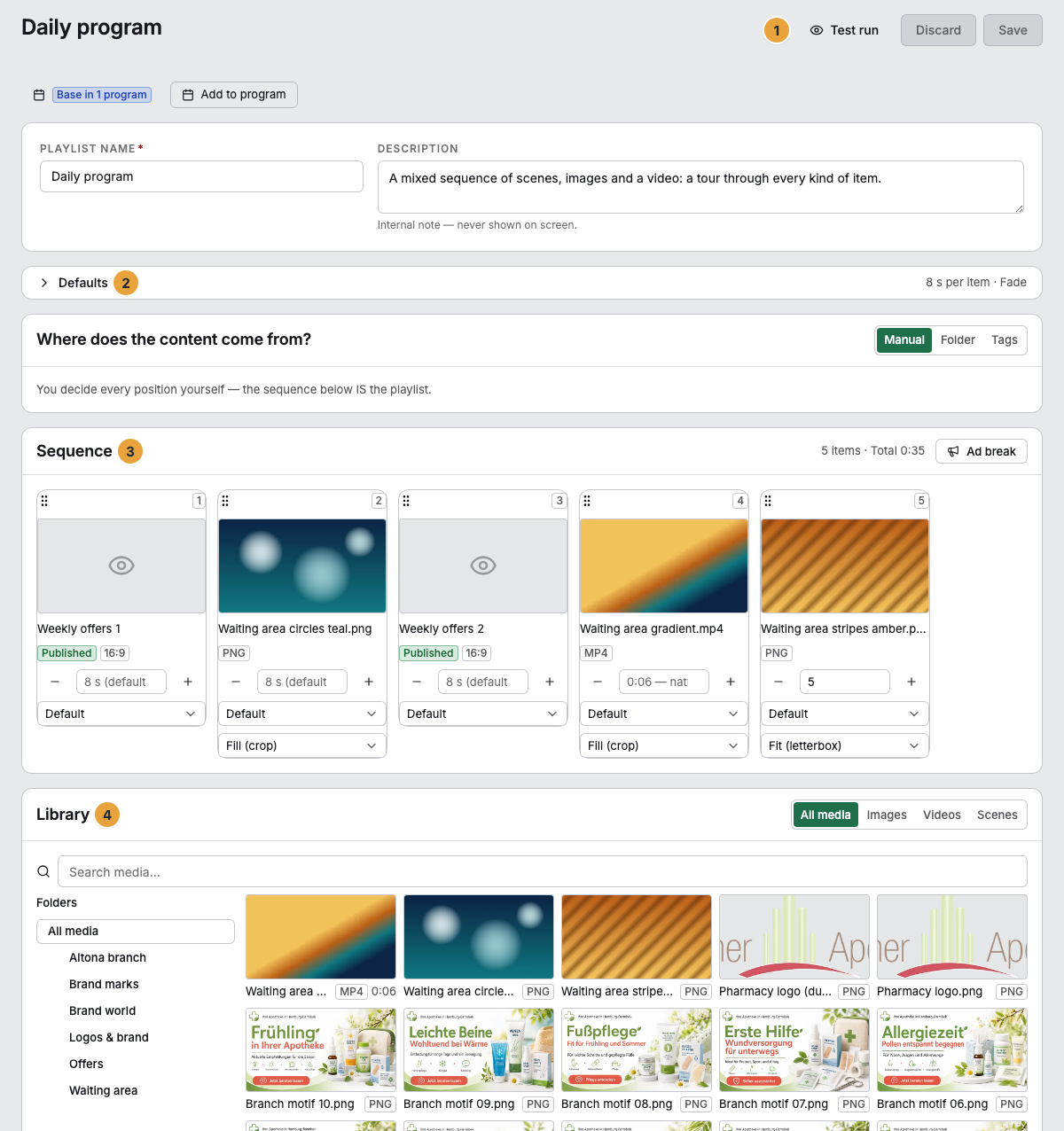Decrease duration of Weekly offers 1 with minus
The width and height of the screenshot is (1064, 1131).
coord(55,682)
